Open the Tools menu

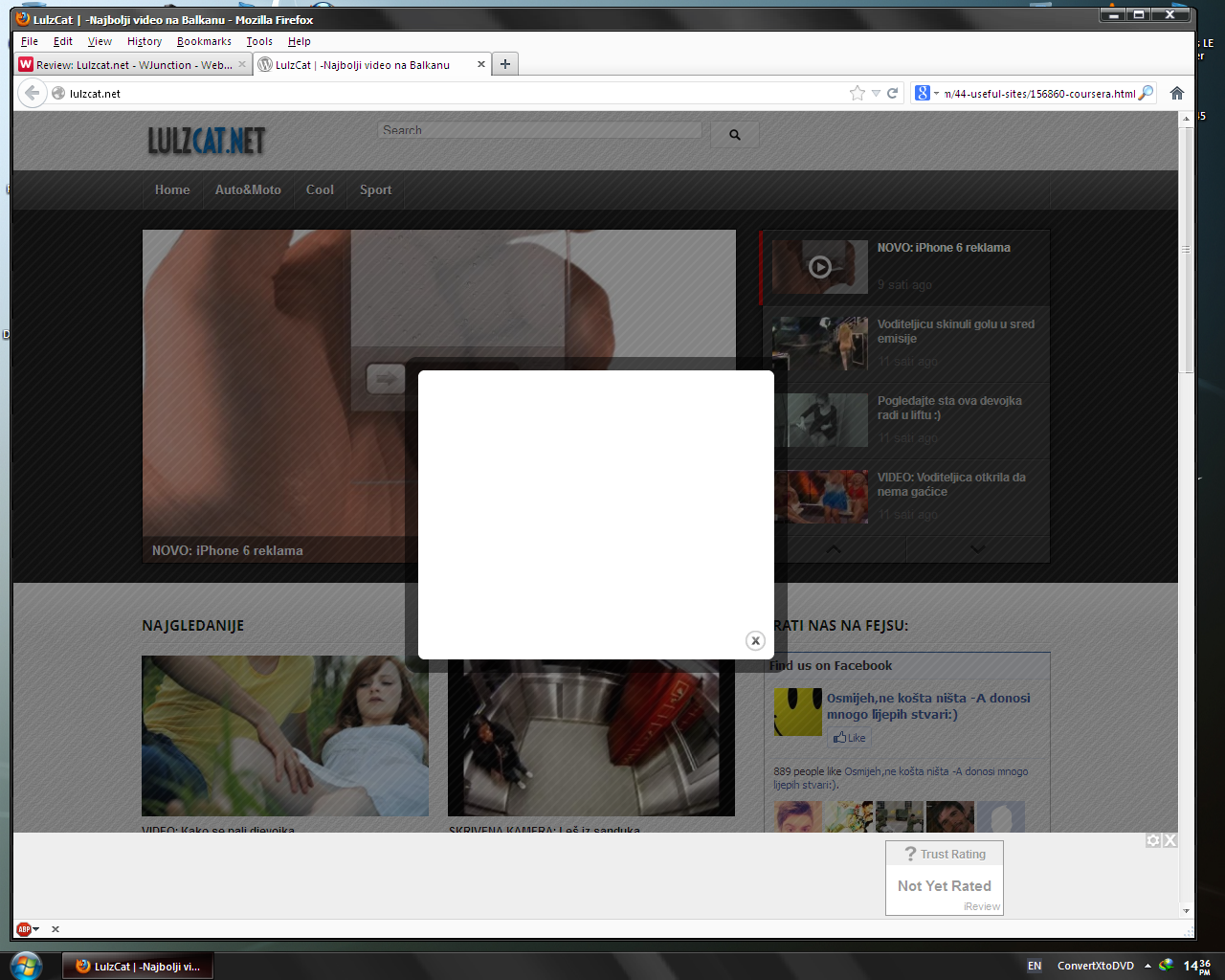[x=259, y=41]
